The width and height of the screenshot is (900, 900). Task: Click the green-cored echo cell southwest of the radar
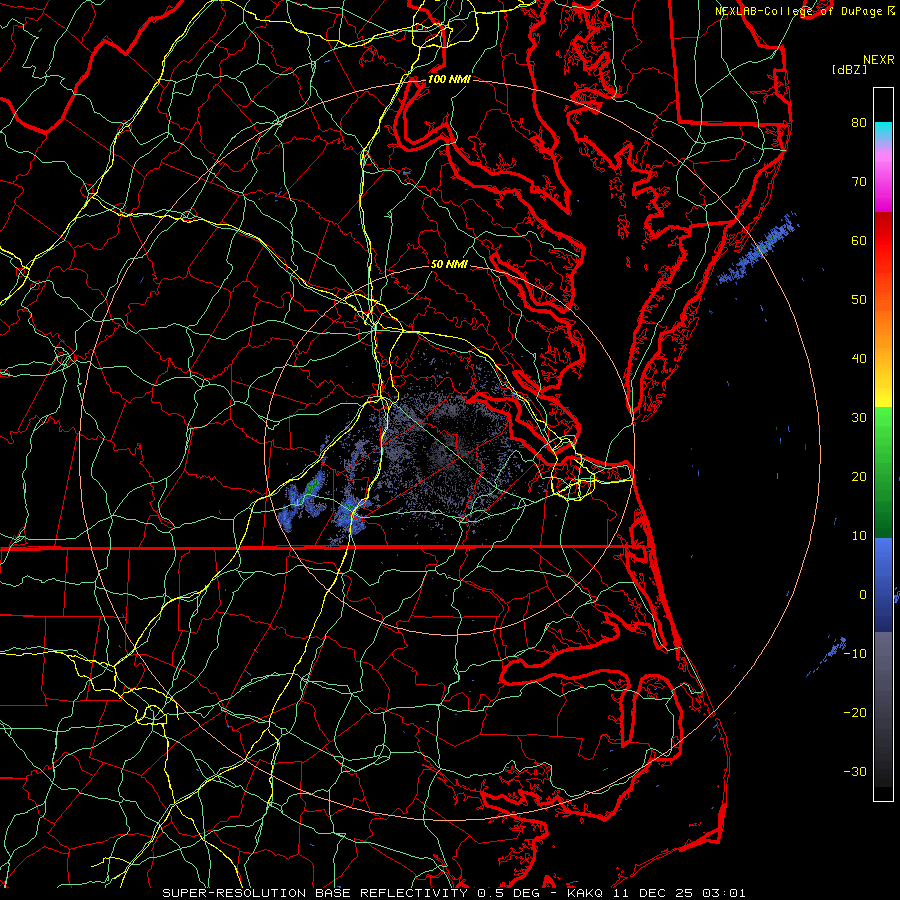(312, 487)
